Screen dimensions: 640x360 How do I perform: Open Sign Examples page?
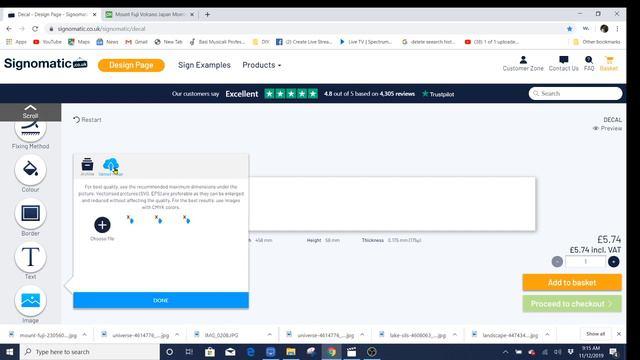click(x=204, y=65)
